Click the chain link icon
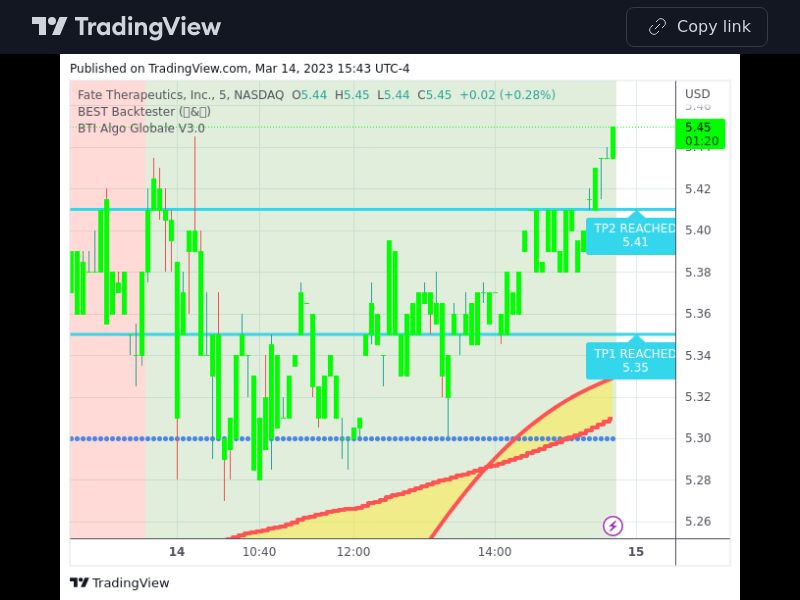This screenshot has height=600, width=800. click(657, 27)
